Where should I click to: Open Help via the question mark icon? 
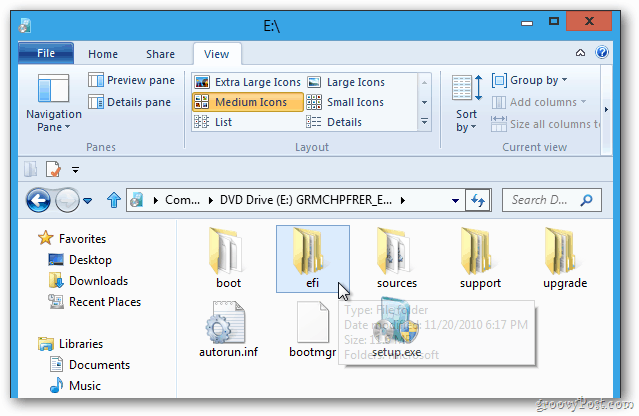coord(602,53)
